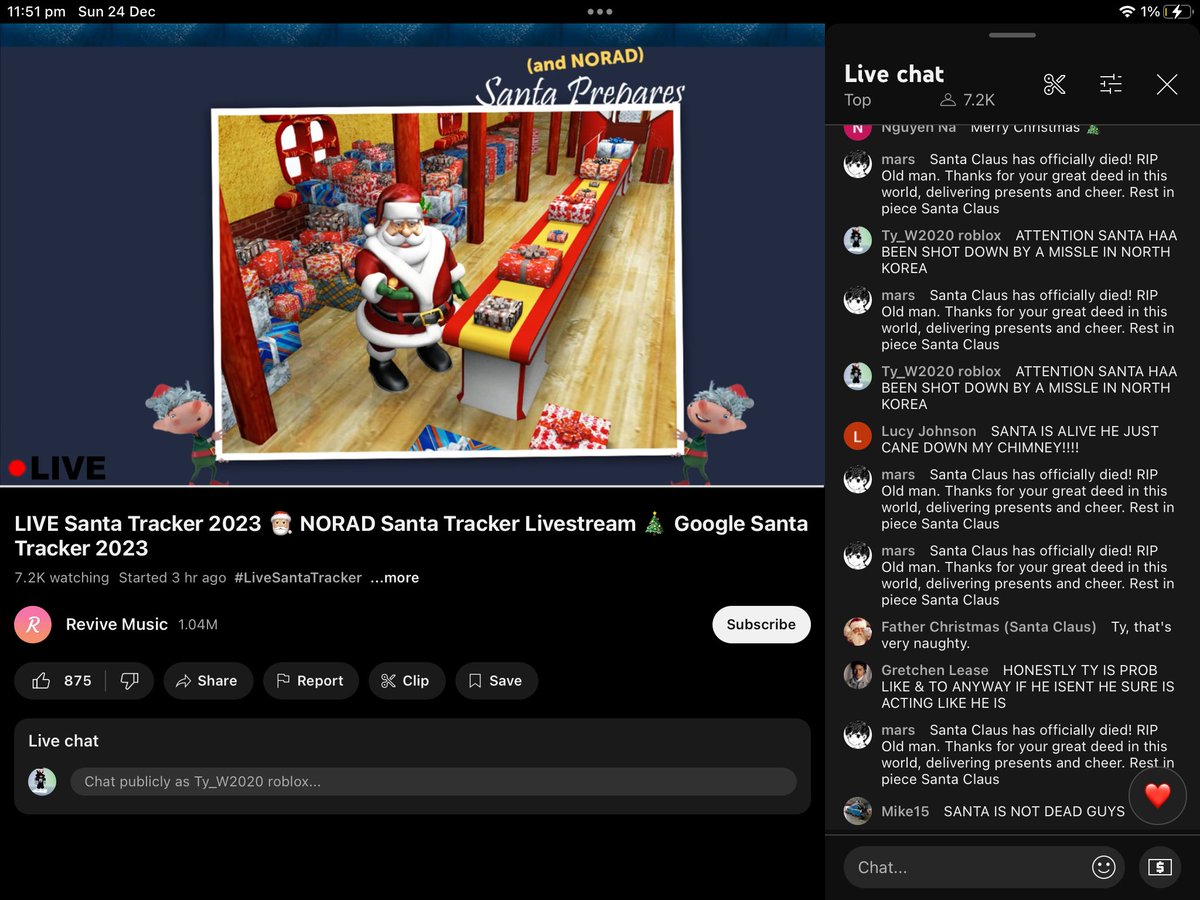The width and height of the screenshot is (1200, 900).
Task: Tap Gretchen Lease's avatar in chat
Action: [x=858, y=675]
